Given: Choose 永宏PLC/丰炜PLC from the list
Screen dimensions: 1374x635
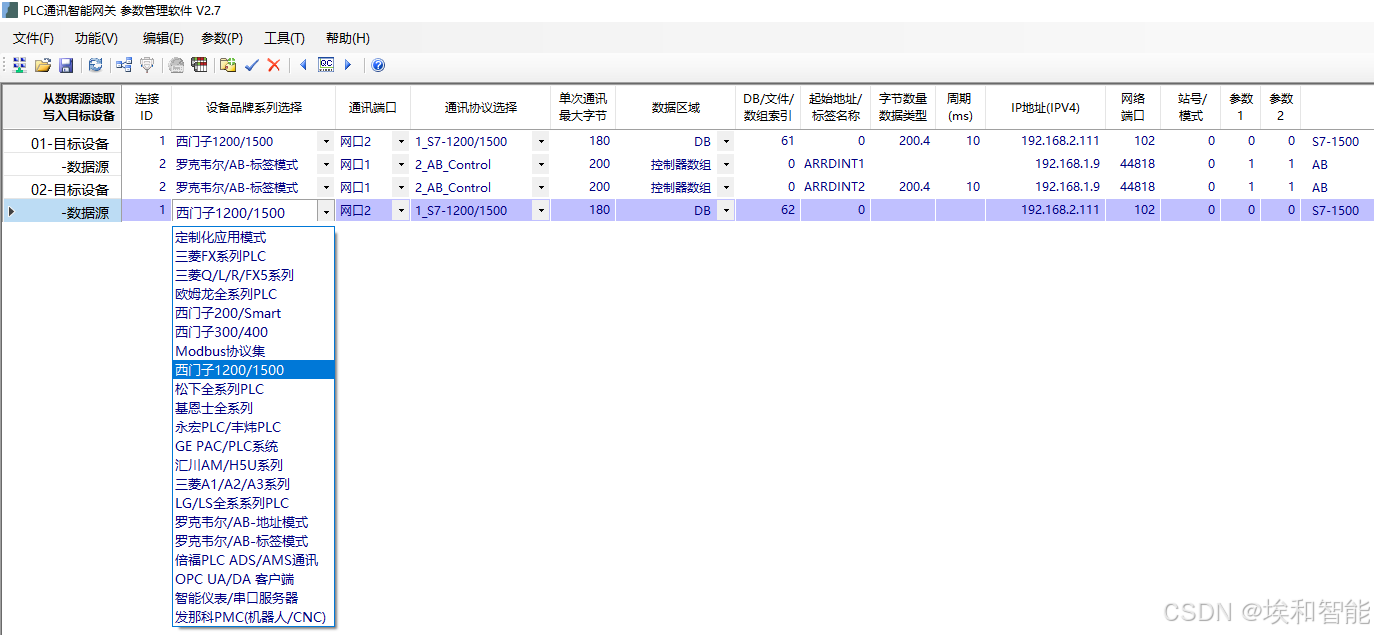Looking at the screenshot, I should pos(254,427).
